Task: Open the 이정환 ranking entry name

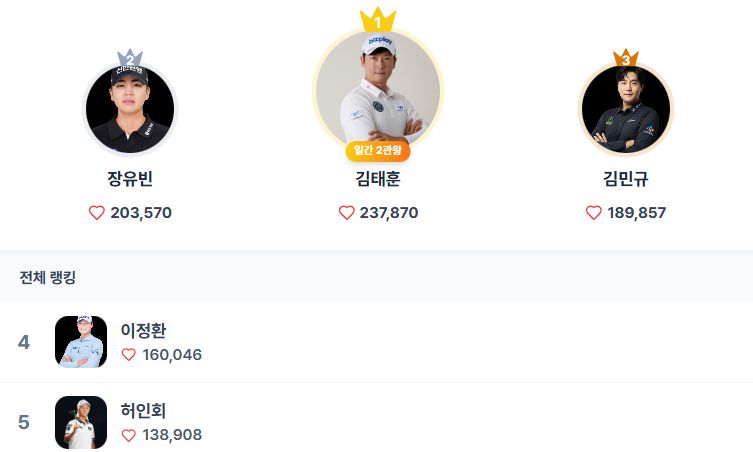Action: 143,331
